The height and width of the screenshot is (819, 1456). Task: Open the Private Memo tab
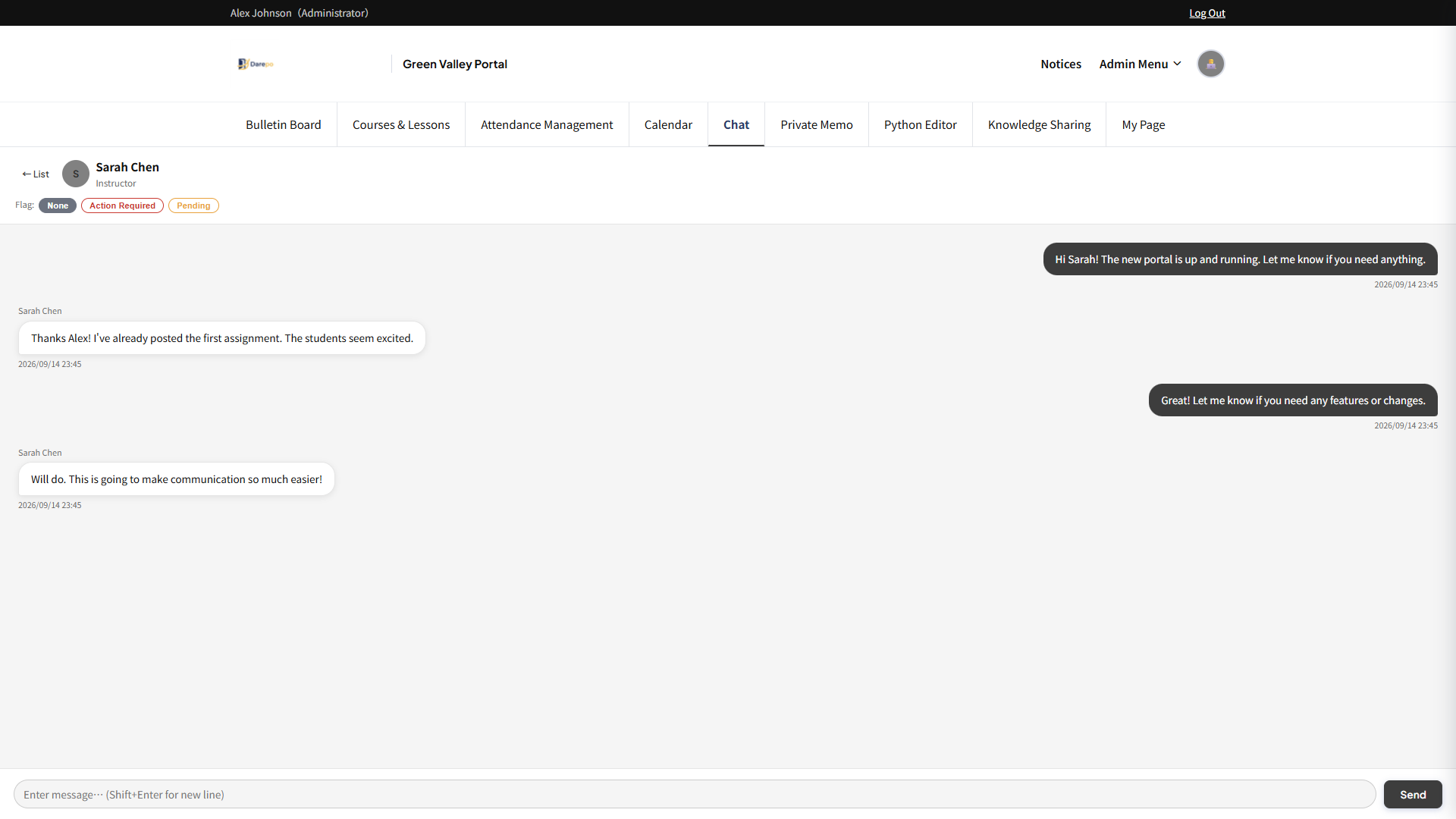tap(817, 124)
